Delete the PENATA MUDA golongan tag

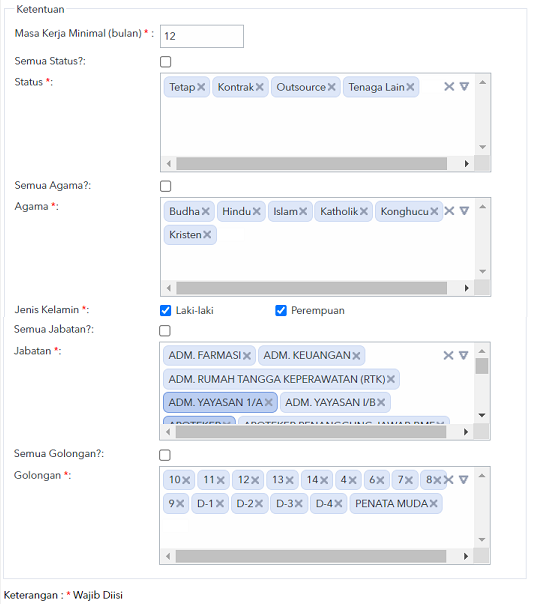click(x=434, y=503)
